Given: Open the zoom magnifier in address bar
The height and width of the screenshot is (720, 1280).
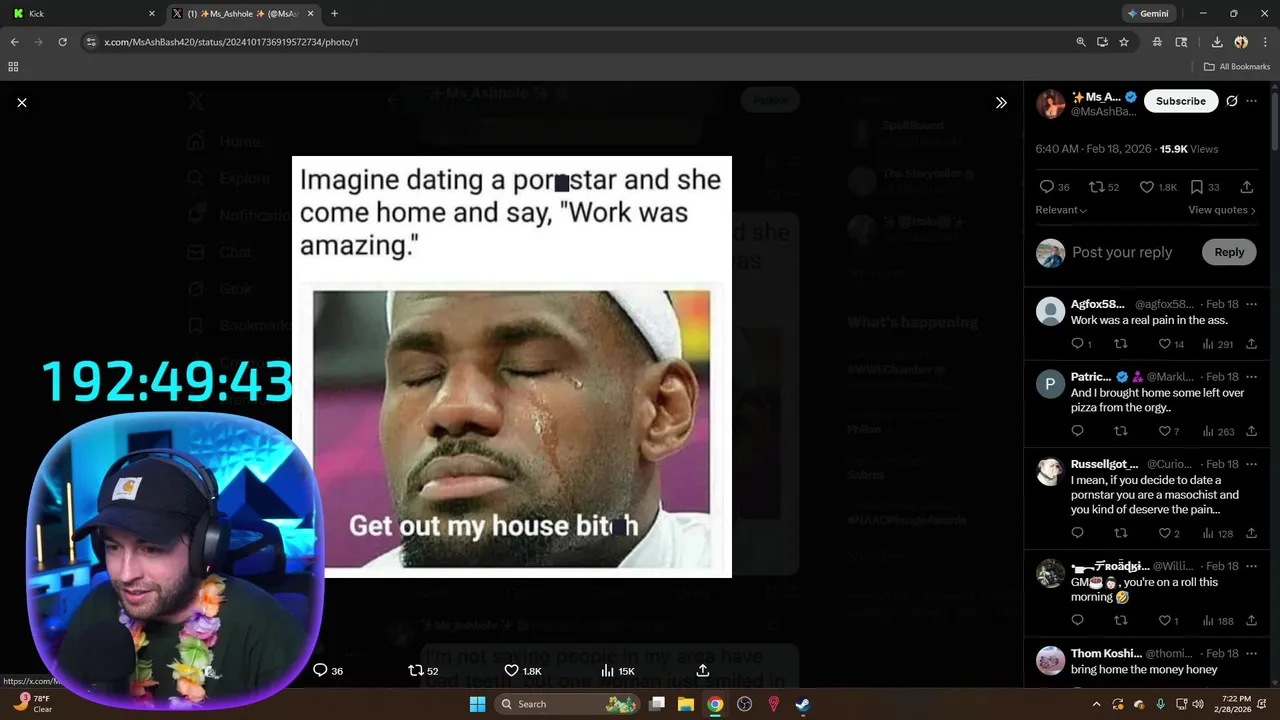Looking at the screenshot, I should [x=1081, y=42].
